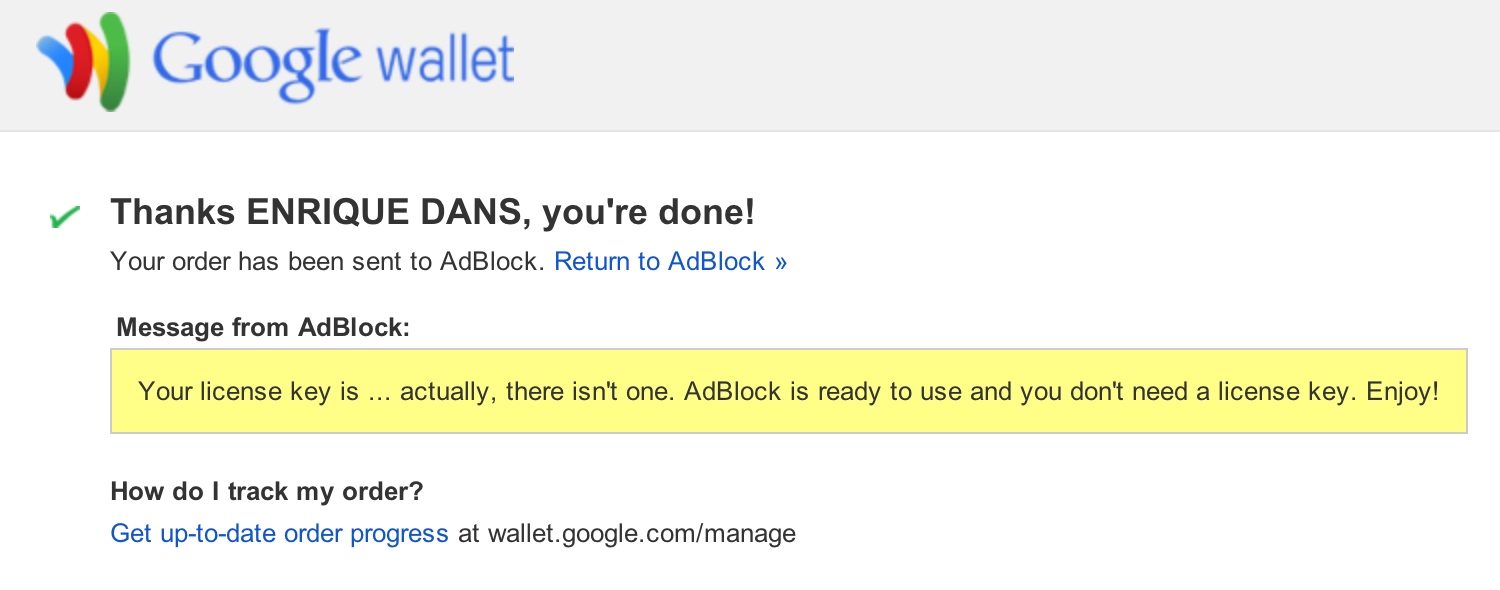Click the green checkmark icon
Viewport: 1500px width, 590px height.
point(65,216)
